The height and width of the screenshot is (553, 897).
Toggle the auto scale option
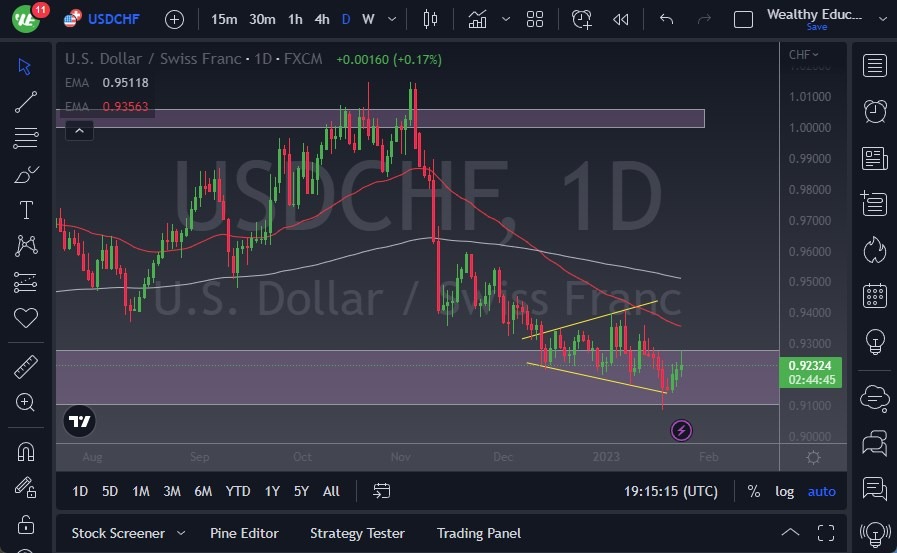(x=821, y=491)
